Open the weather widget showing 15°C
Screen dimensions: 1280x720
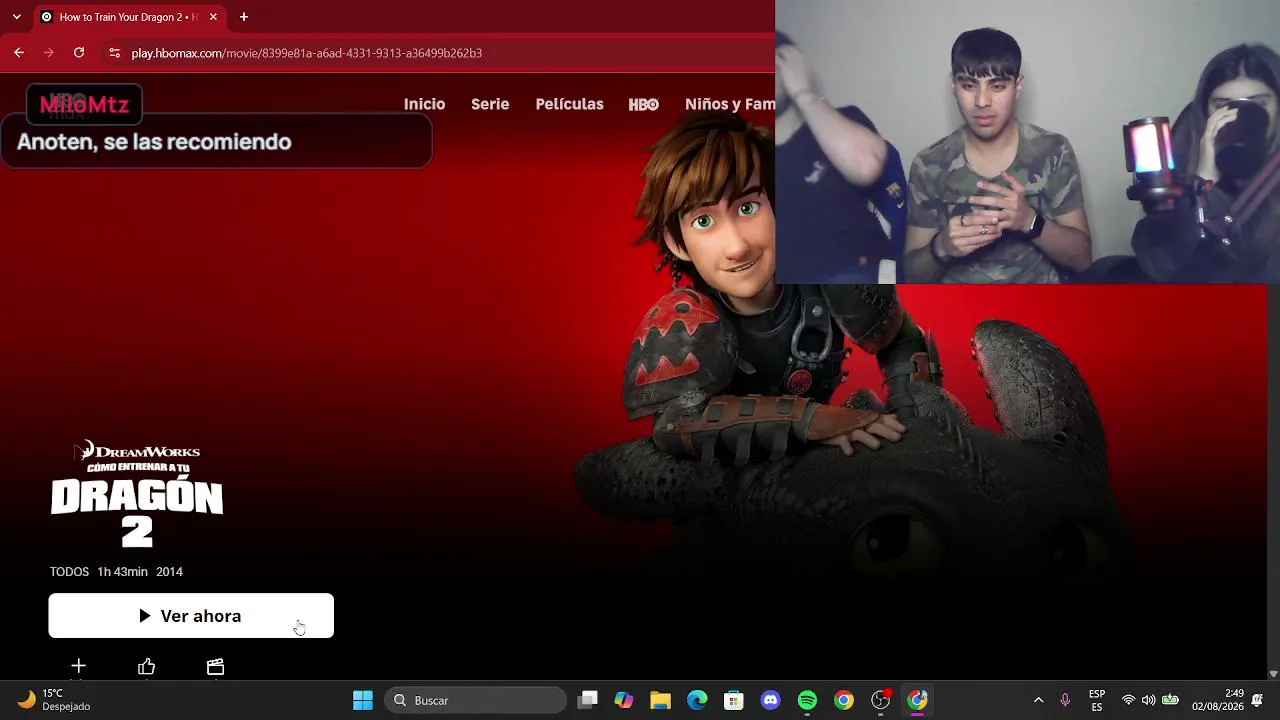[x=55, y=700]
